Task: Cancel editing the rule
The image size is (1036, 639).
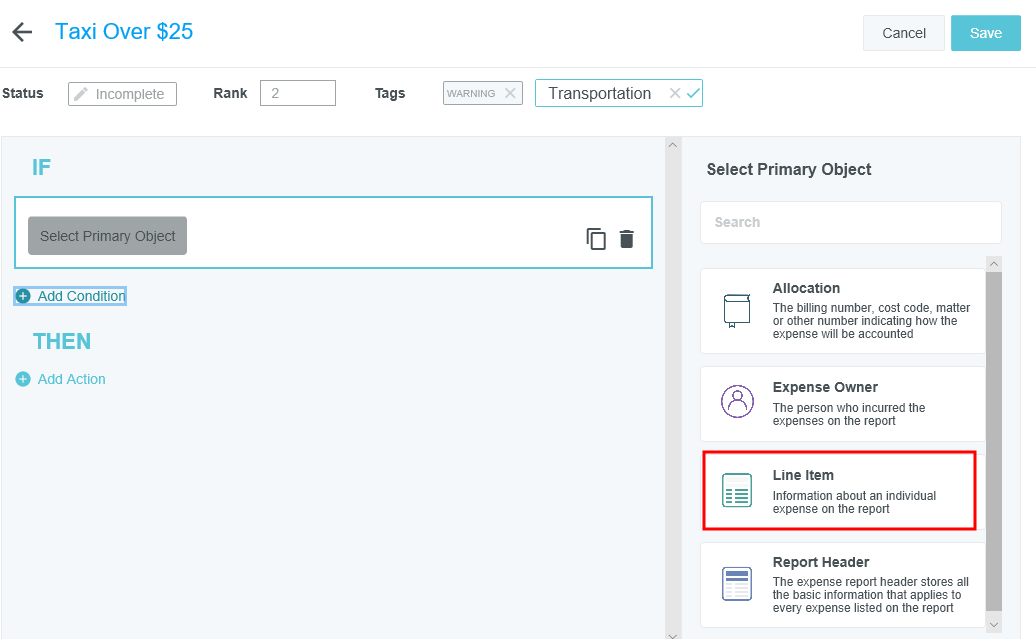Action: click(903, 33)
